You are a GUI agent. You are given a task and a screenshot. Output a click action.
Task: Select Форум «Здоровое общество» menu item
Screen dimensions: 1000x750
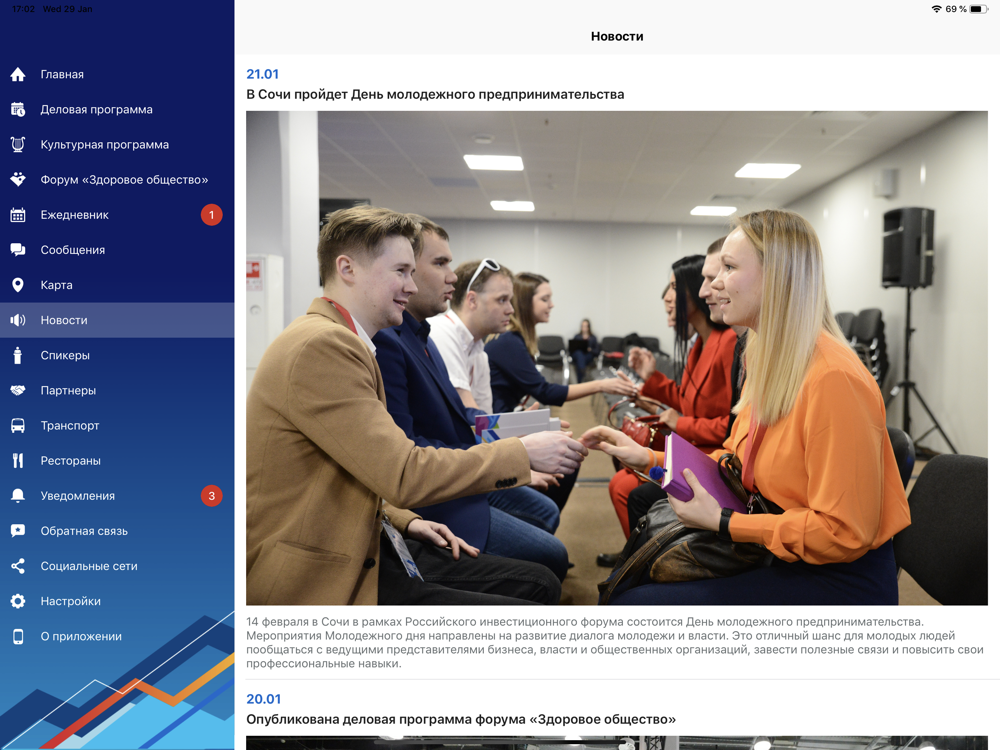(x=117, y=180)
